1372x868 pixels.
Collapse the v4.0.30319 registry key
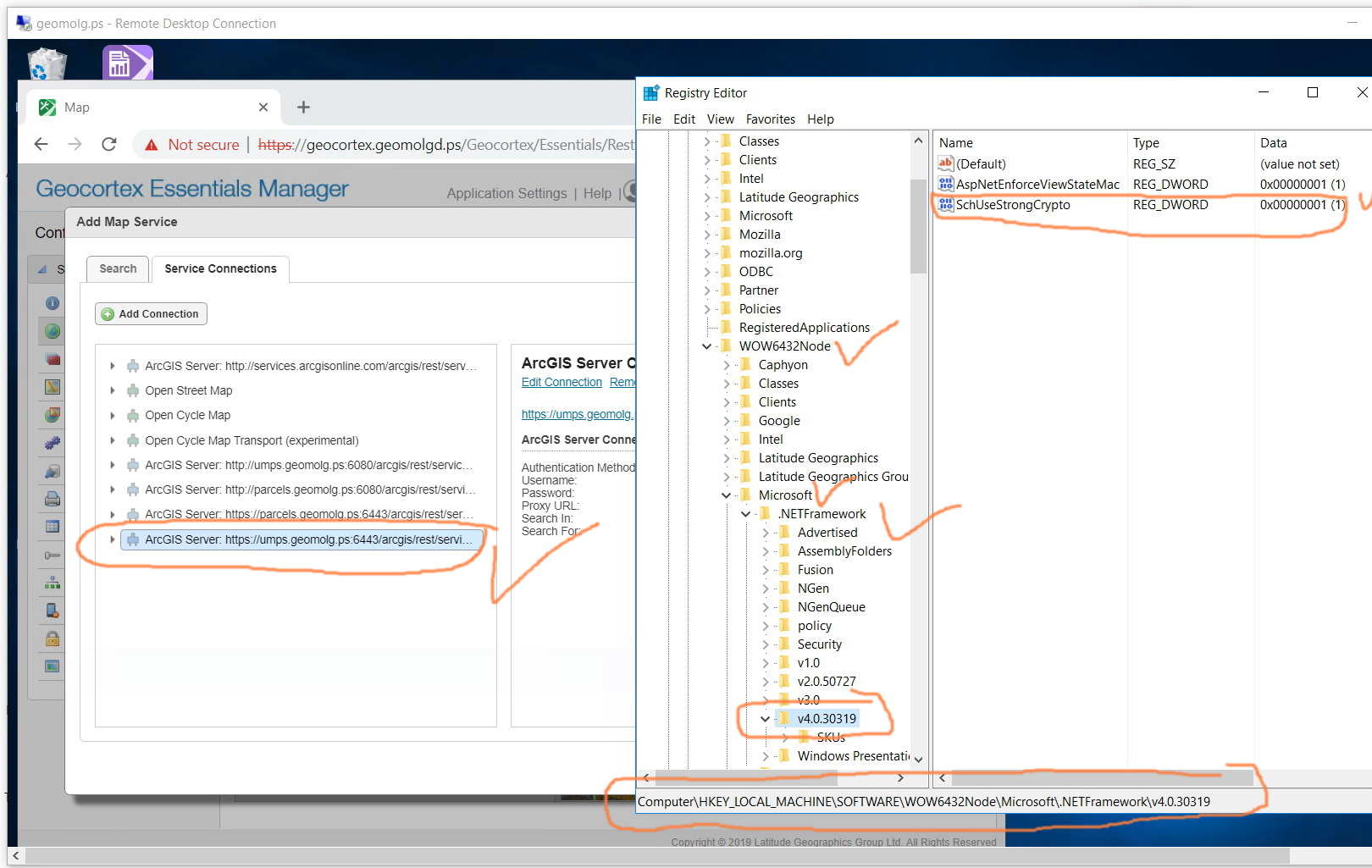[x=765, y=719]
